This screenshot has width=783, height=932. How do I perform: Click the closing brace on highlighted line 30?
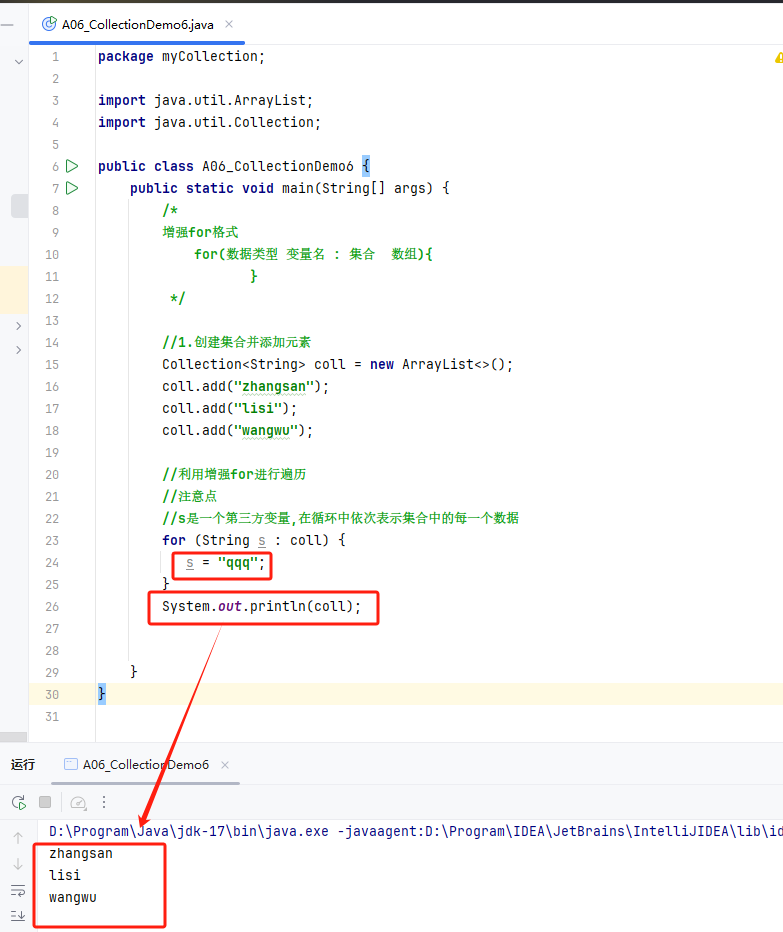[x=102, y=694]
